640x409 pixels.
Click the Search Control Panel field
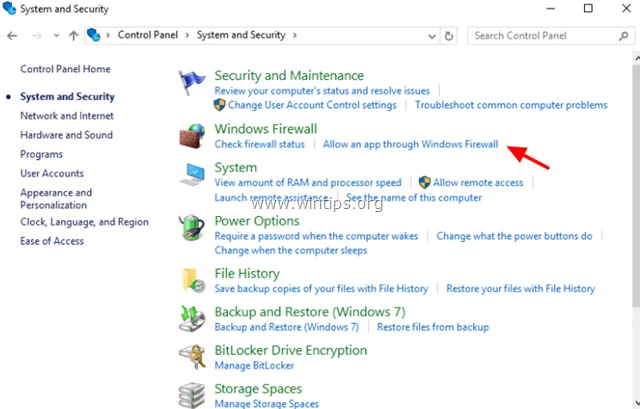click(x=551, y=36)
